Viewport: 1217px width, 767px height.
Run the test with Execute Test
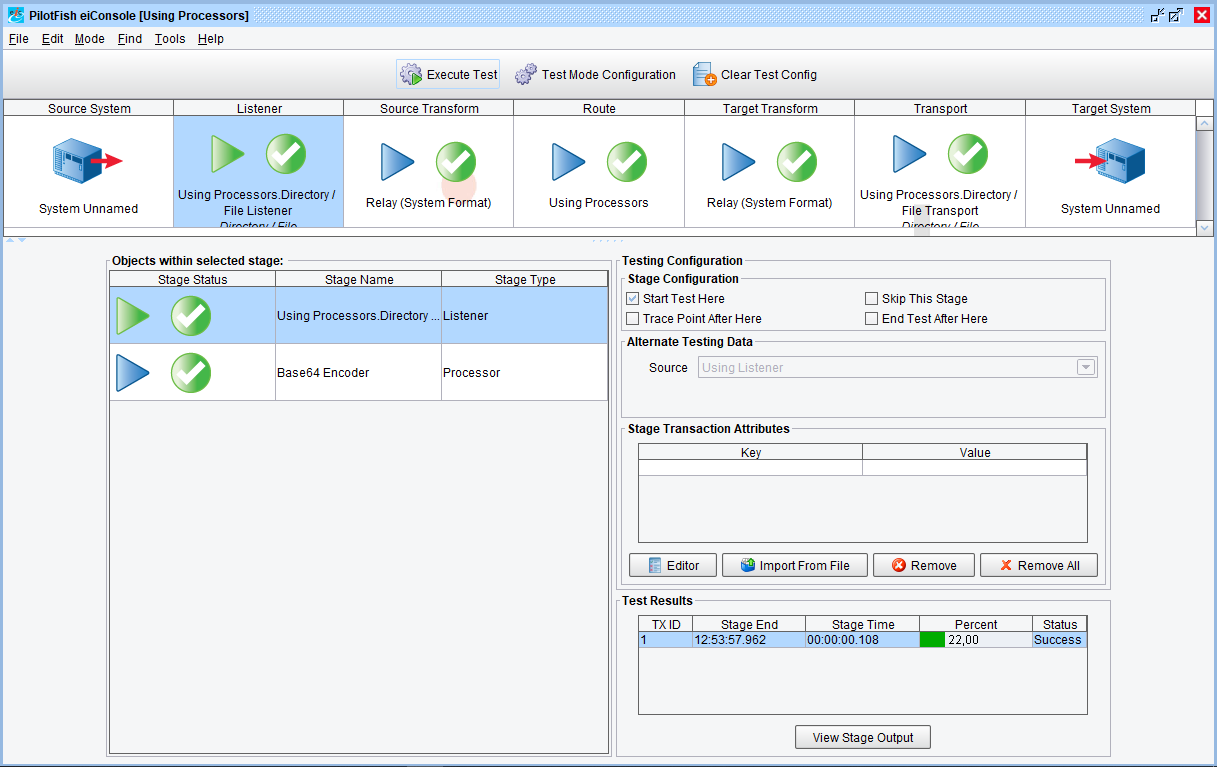tap(448, 75)
